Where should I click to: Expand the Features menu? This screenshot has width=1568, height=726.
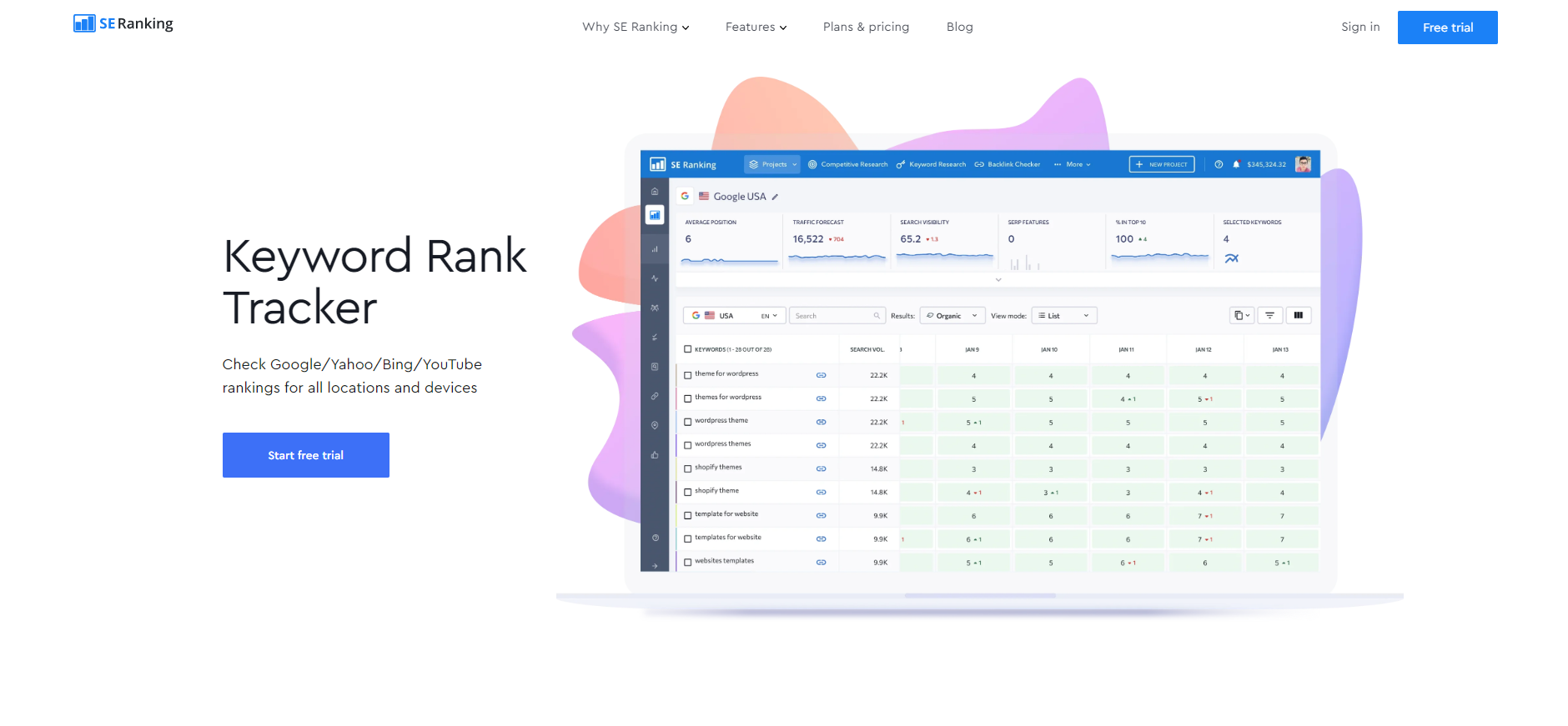[x=756, y=27]
